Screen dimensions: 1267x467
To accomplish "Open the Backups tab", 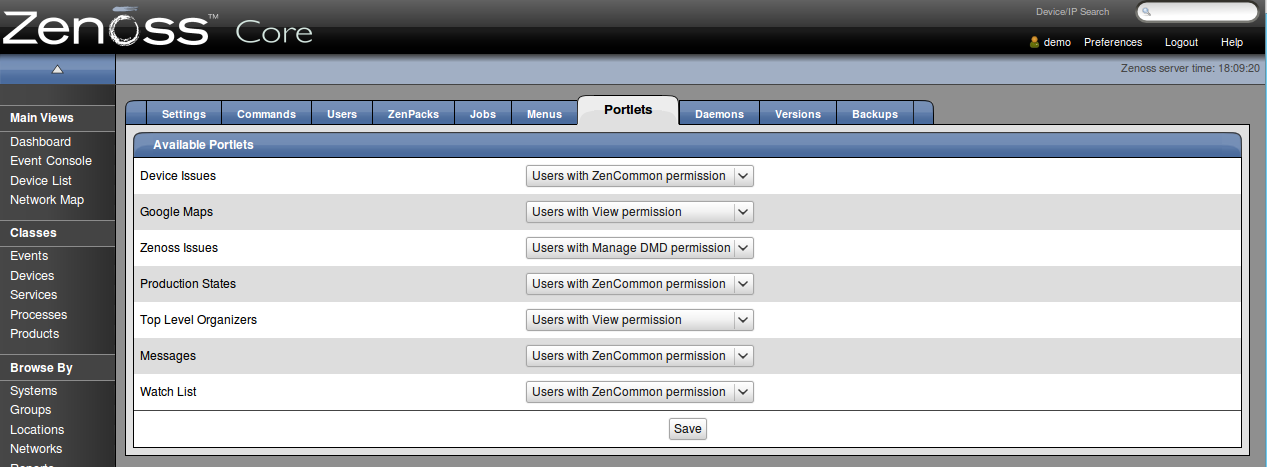I will 874,114.
